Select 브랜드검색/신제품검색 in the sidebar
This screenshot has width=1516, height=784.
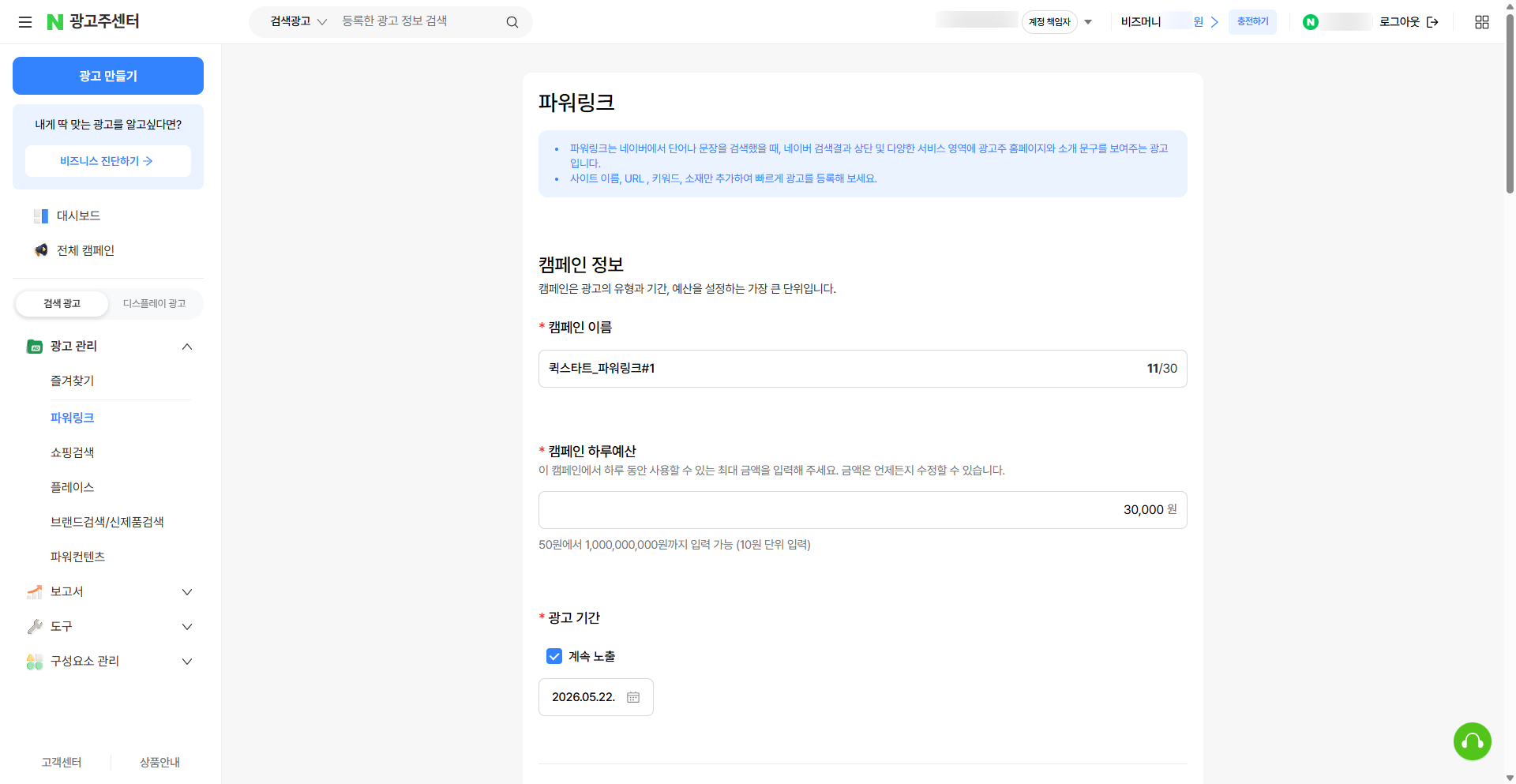click(x=107, y=522)
